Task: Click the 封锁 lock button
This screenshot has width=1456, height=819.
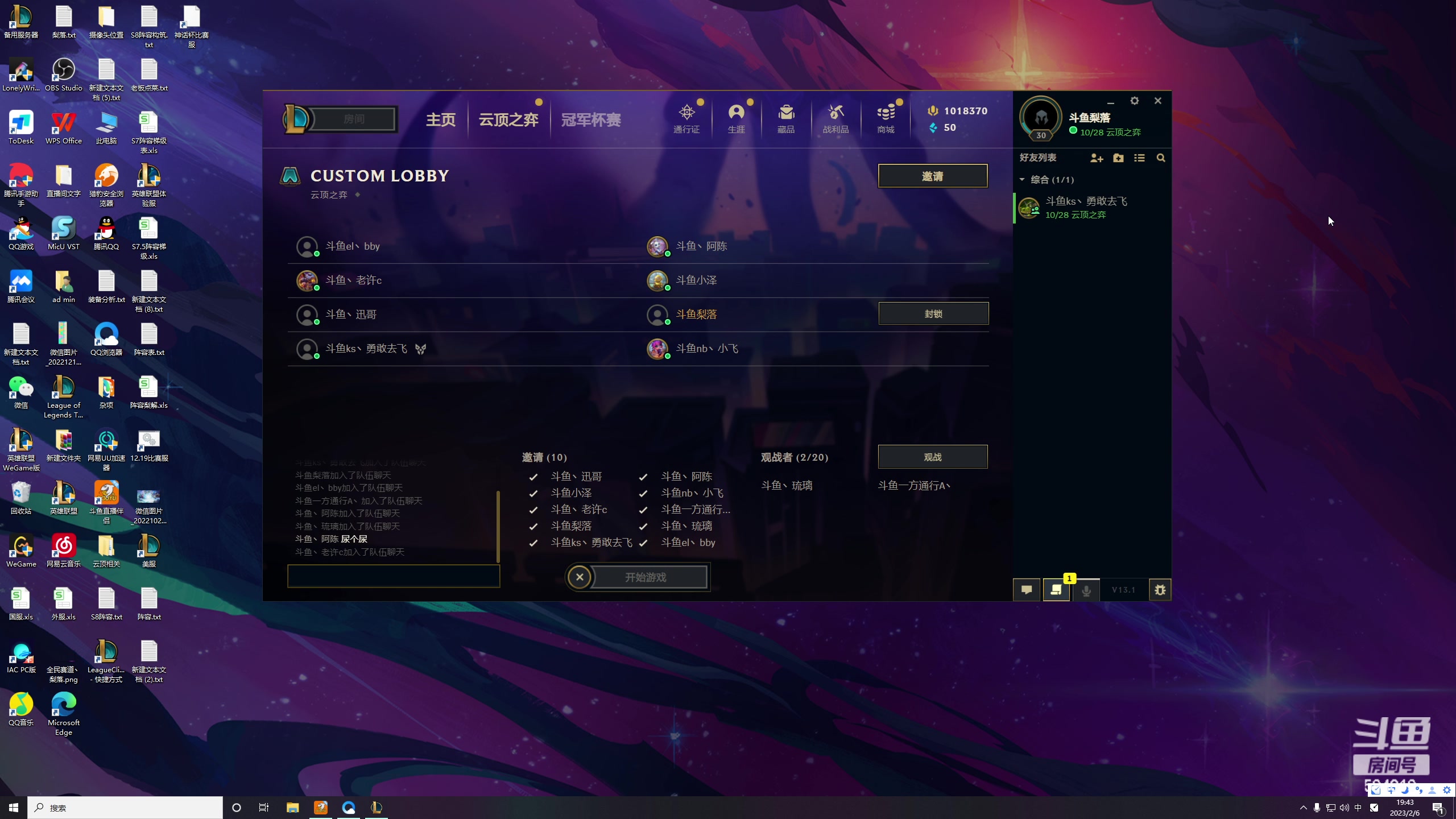Action: click(933, 314)
